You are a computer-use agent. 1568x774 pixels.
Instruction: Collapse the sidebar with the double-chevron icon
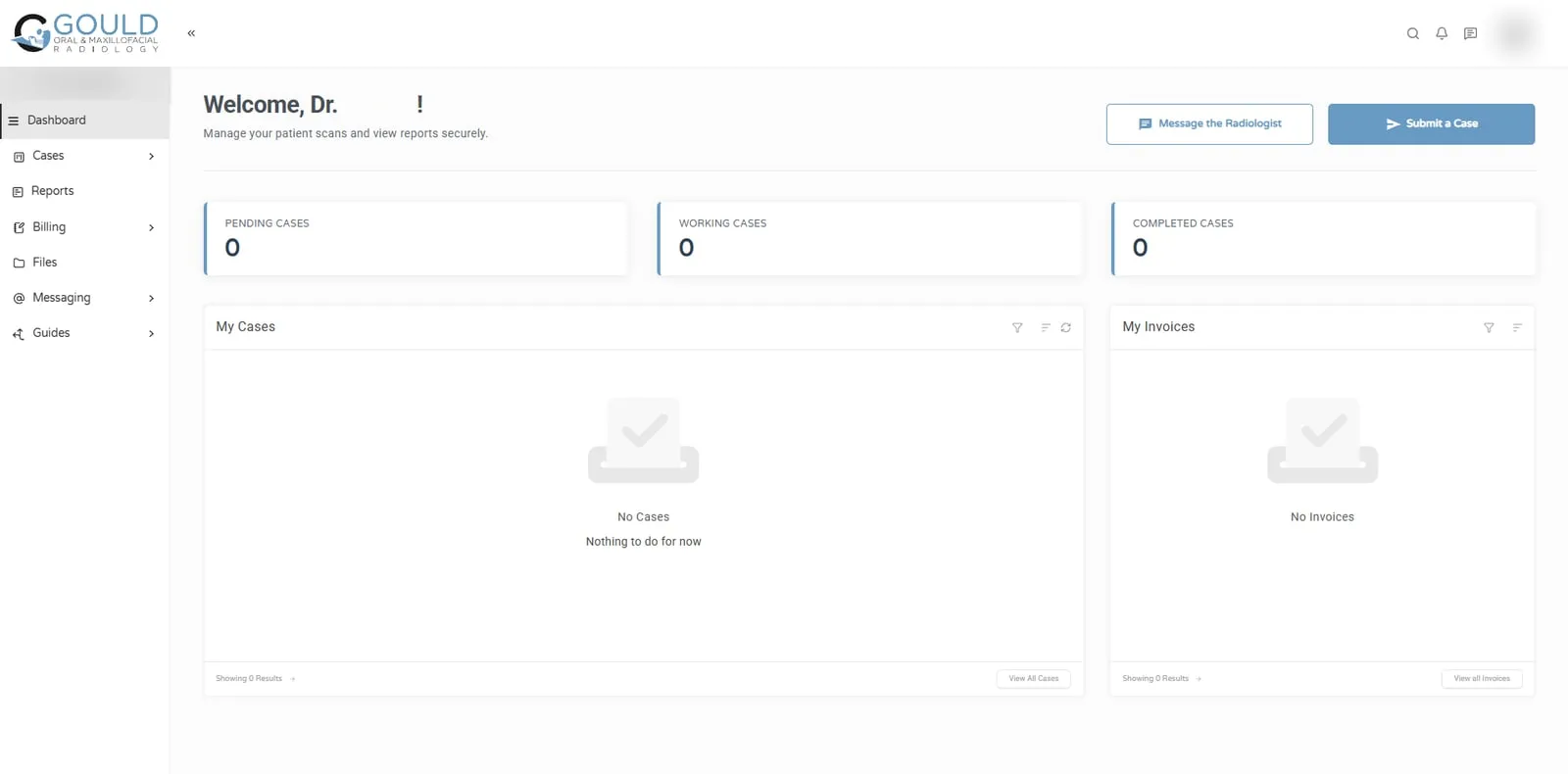[191, 33]
